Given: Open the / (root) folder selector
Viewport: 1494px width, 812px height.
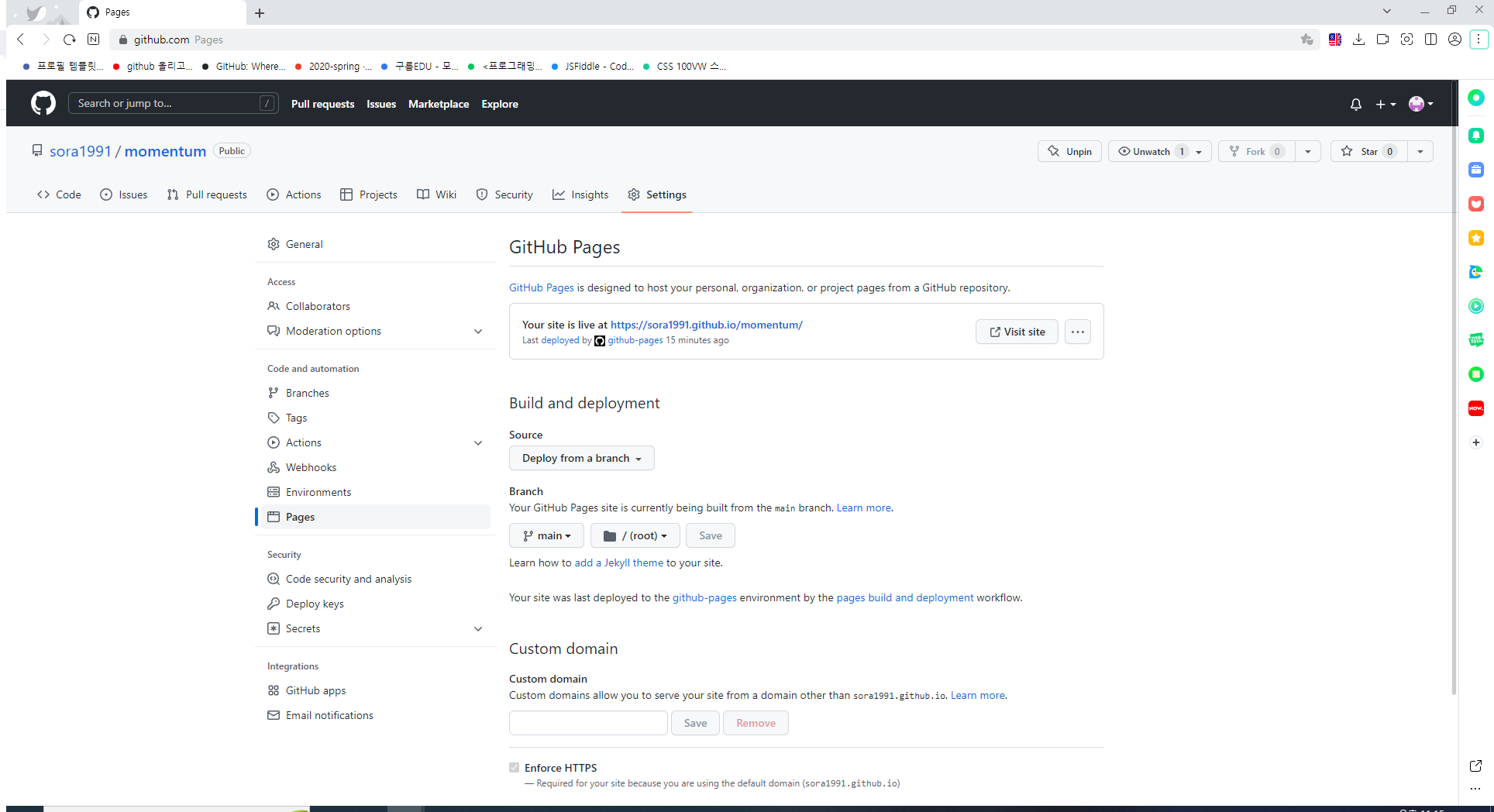Looking at the screenshot, I should click(635, 535).
